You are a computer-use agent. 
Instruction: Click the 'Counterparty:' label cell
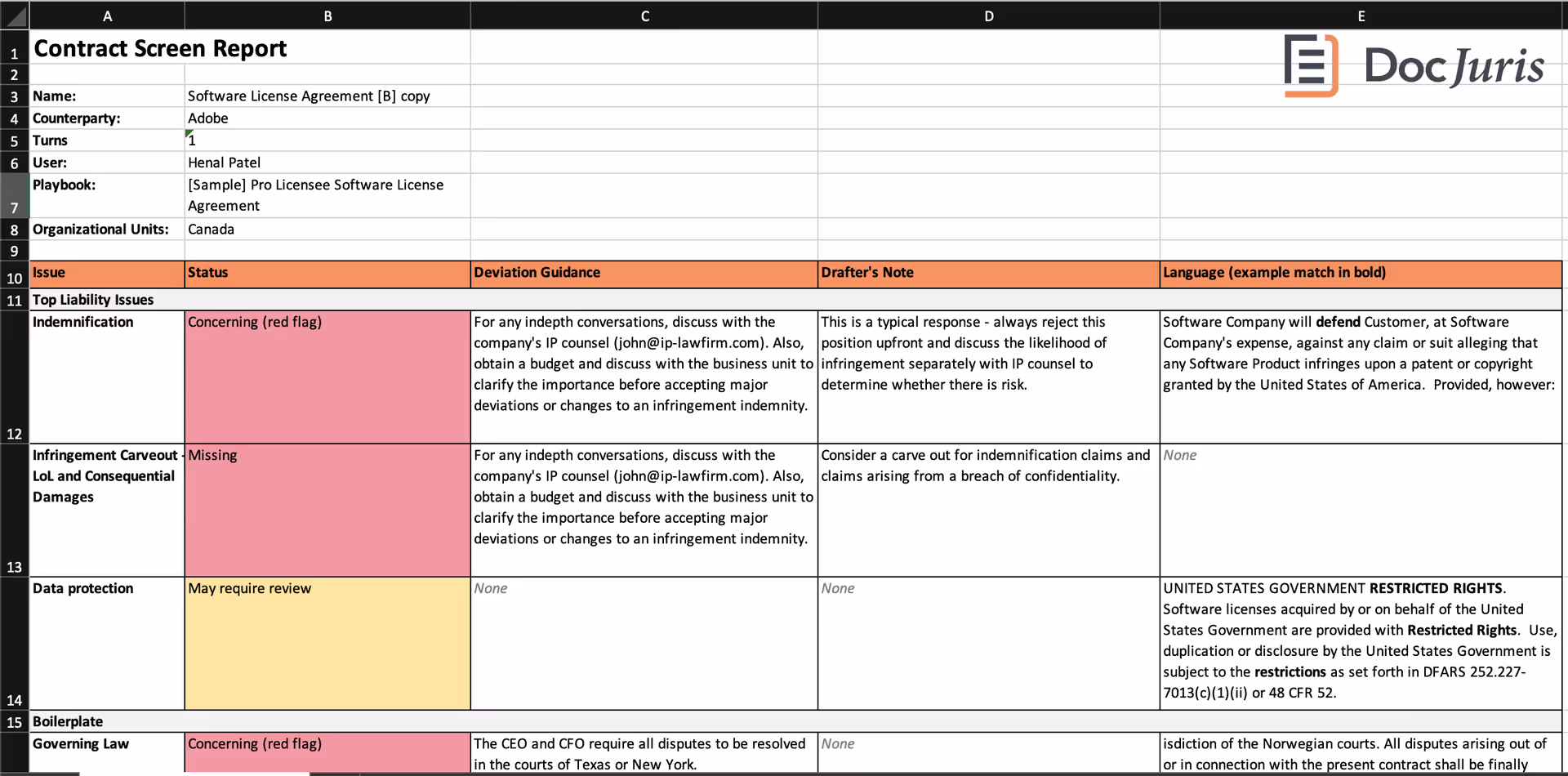(x=107, y=118)
